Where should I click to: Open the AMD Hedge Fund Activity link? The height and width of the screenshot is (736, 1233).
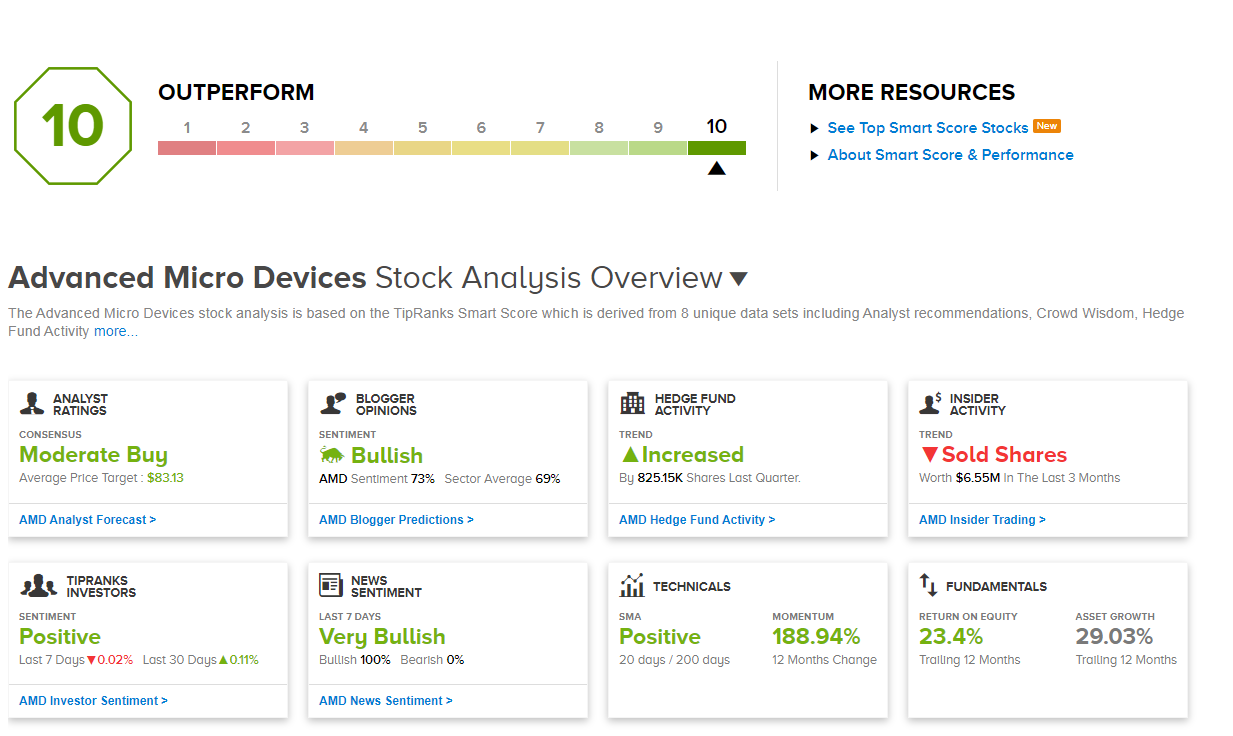click(697, 520)
